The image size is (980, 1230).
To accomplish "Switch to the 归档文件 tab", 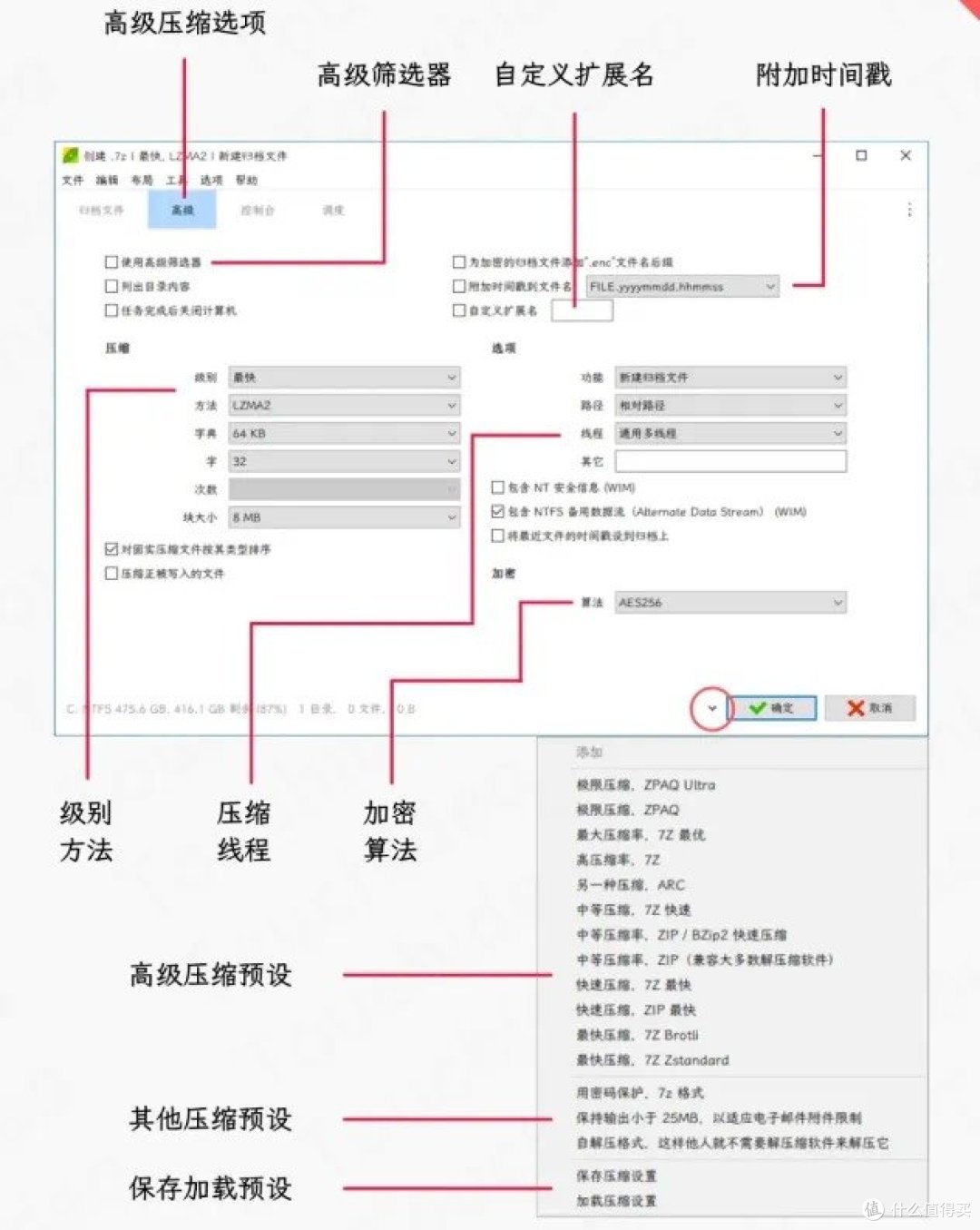I will point(101,210).
